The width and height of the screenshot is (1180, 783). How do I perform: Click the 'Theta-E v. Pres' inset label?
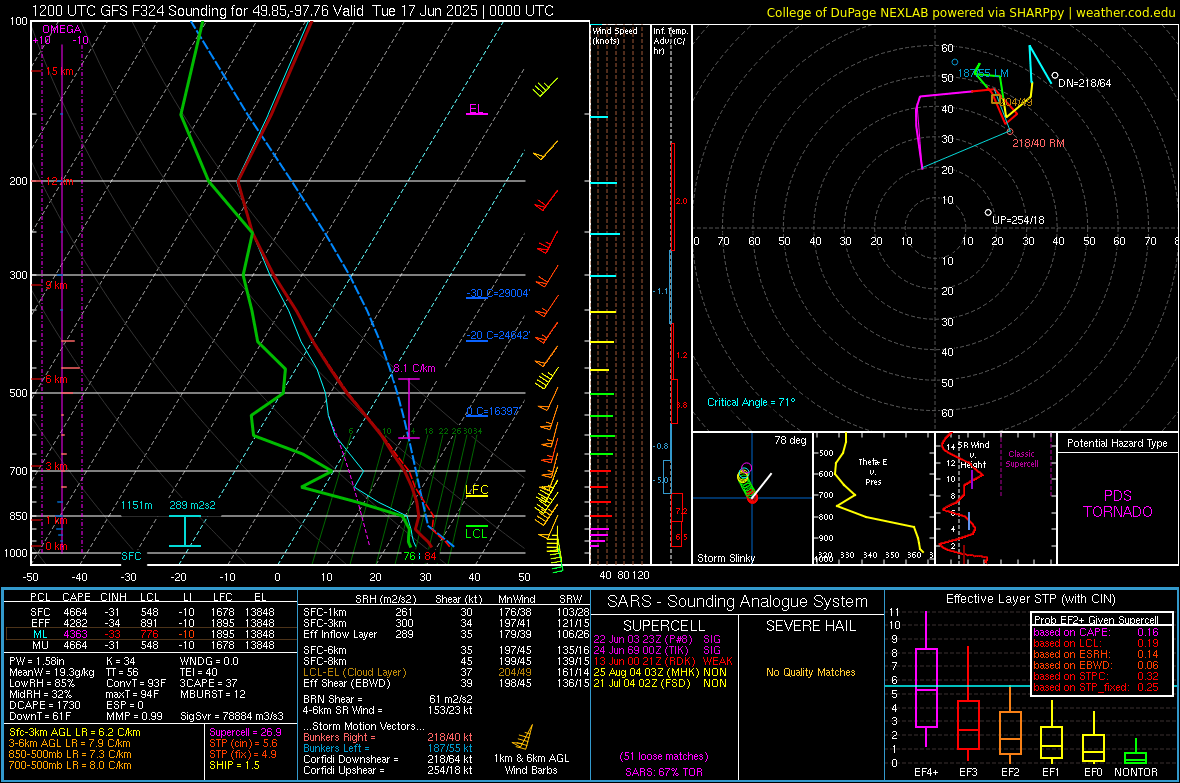[873, 471]
